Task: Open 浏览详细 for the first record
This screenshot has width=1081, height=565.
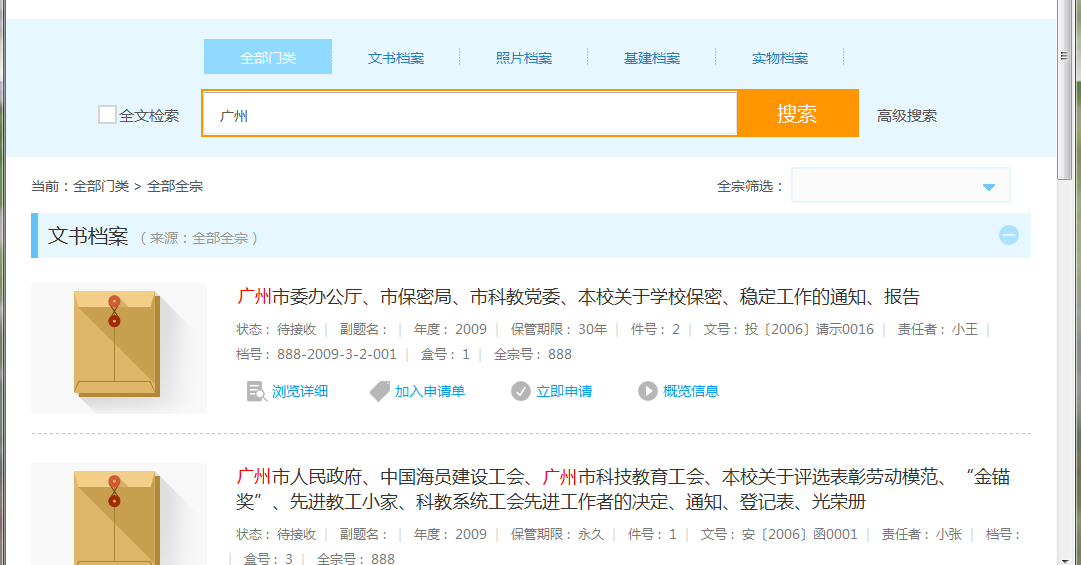Action: pyautogui.click(x=300, y=391)
